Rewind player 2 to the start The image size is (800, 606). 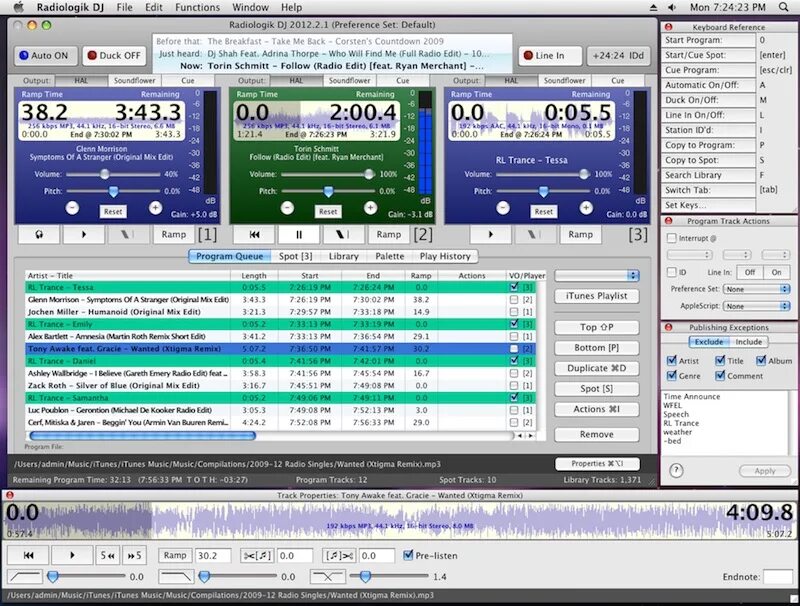coord(254,235)
